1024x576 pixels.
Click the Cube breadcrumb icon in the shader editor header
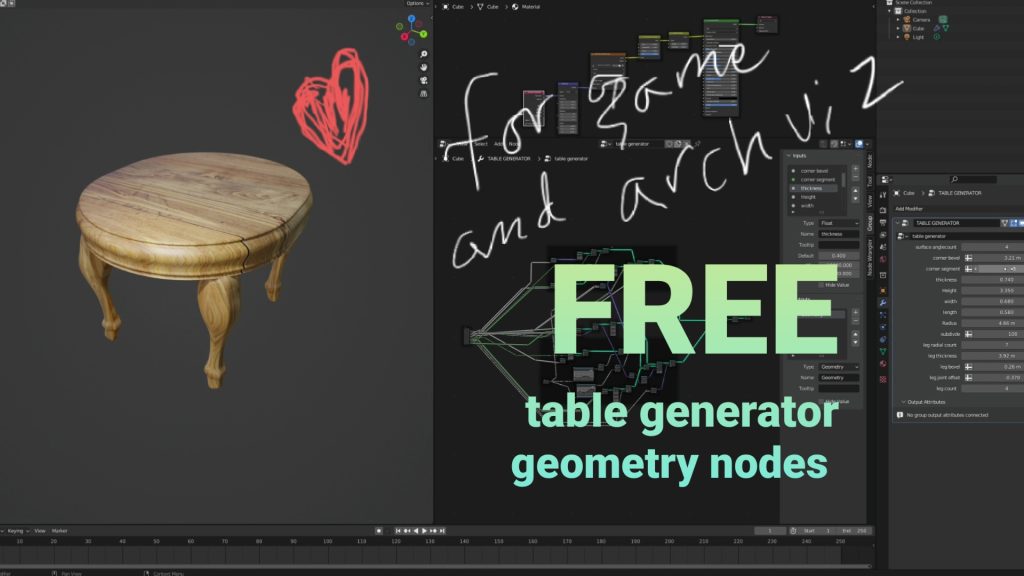pyautogui.click(x=445, y=7)
